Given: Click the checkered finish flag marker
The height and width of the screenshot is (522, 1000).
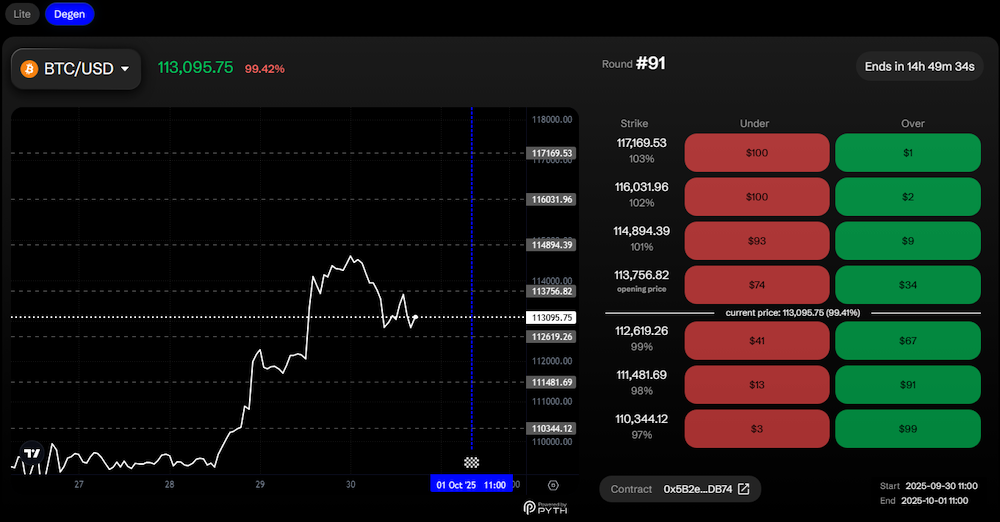Looking at the screenshot, I should (x=471, y=462).
